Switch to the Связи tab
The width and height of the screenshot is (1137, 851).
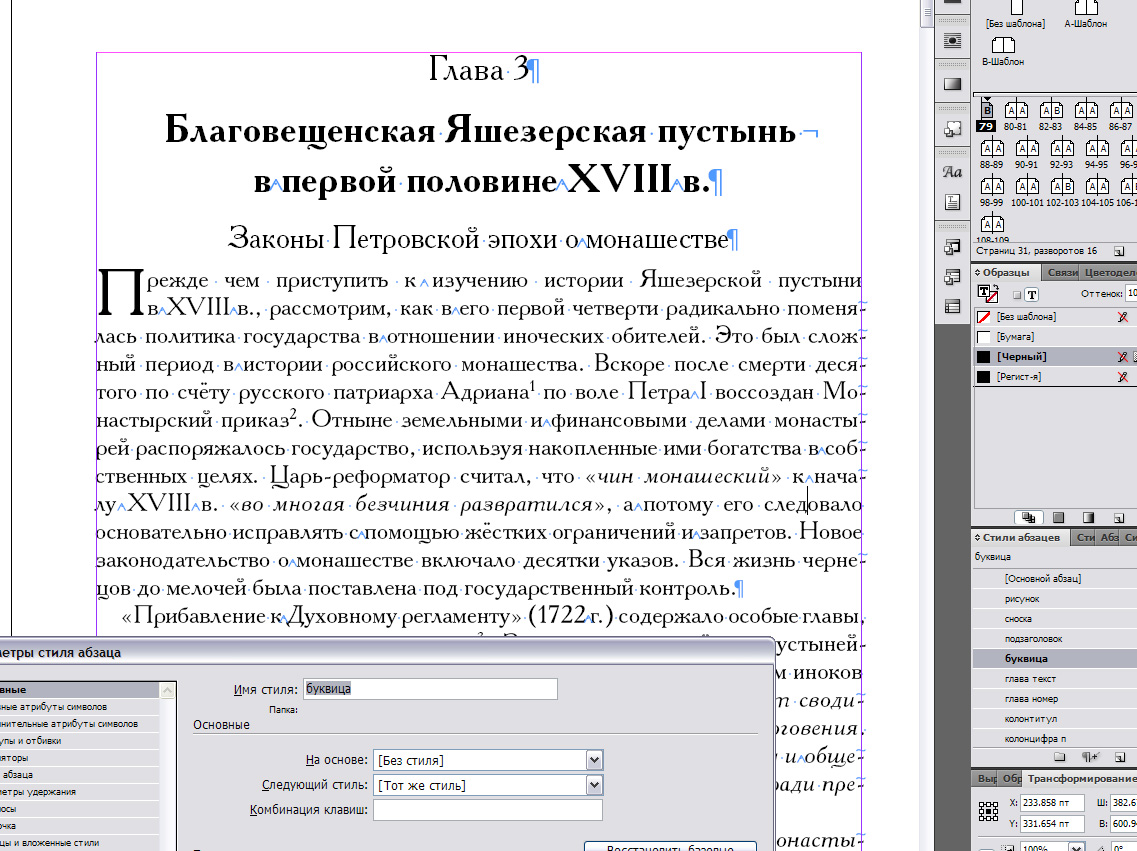click(x=1062, y=273)
